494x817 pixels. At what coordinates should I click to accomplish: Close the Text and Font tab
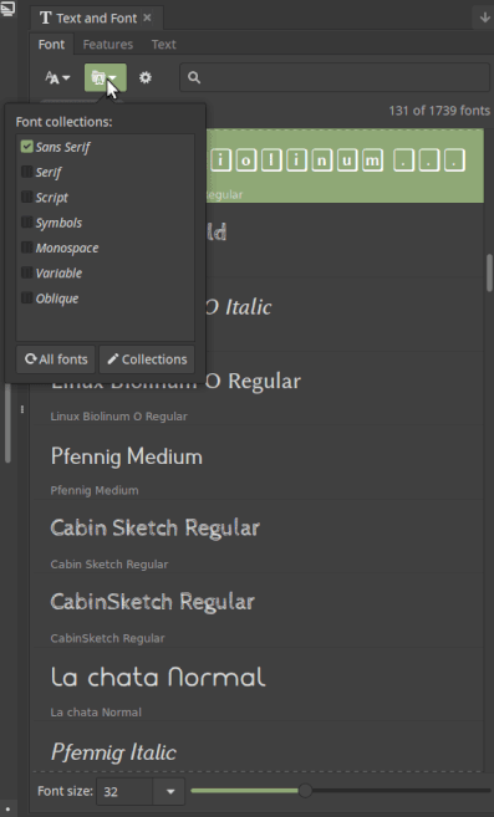[x=147, y=18]
